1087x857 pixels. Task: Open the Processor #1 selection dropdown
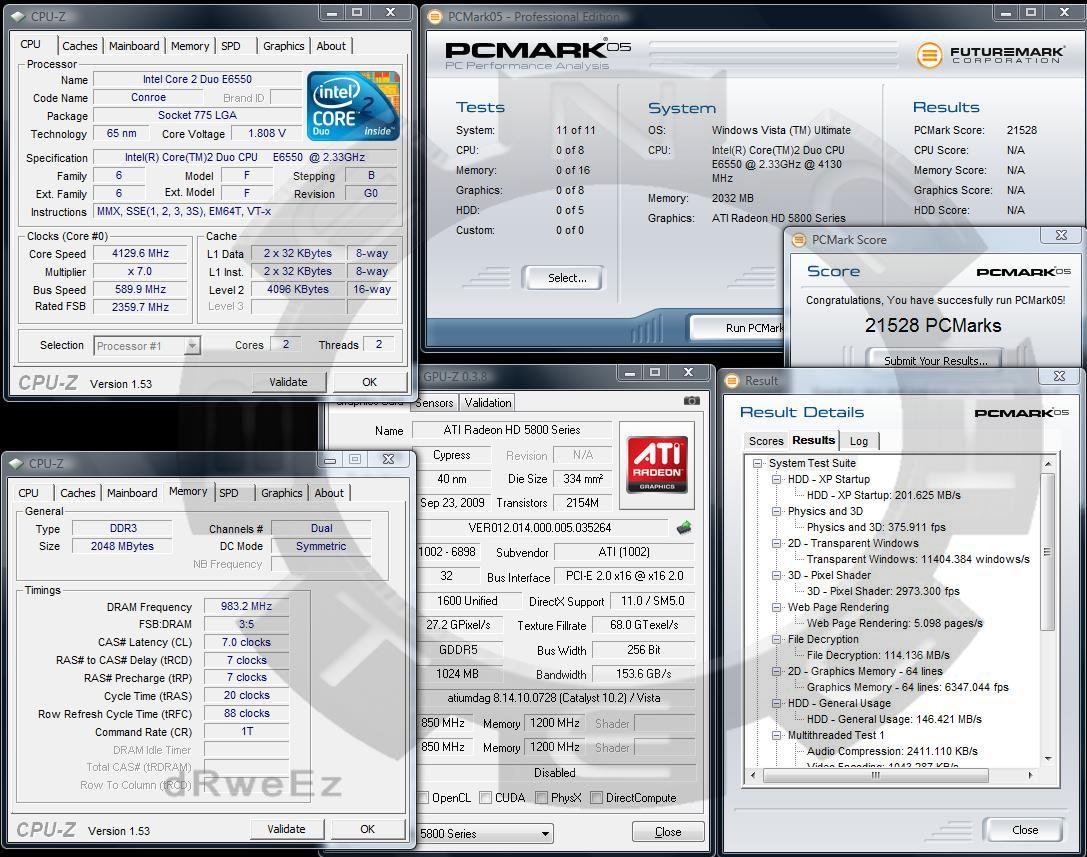pos(193,345)
